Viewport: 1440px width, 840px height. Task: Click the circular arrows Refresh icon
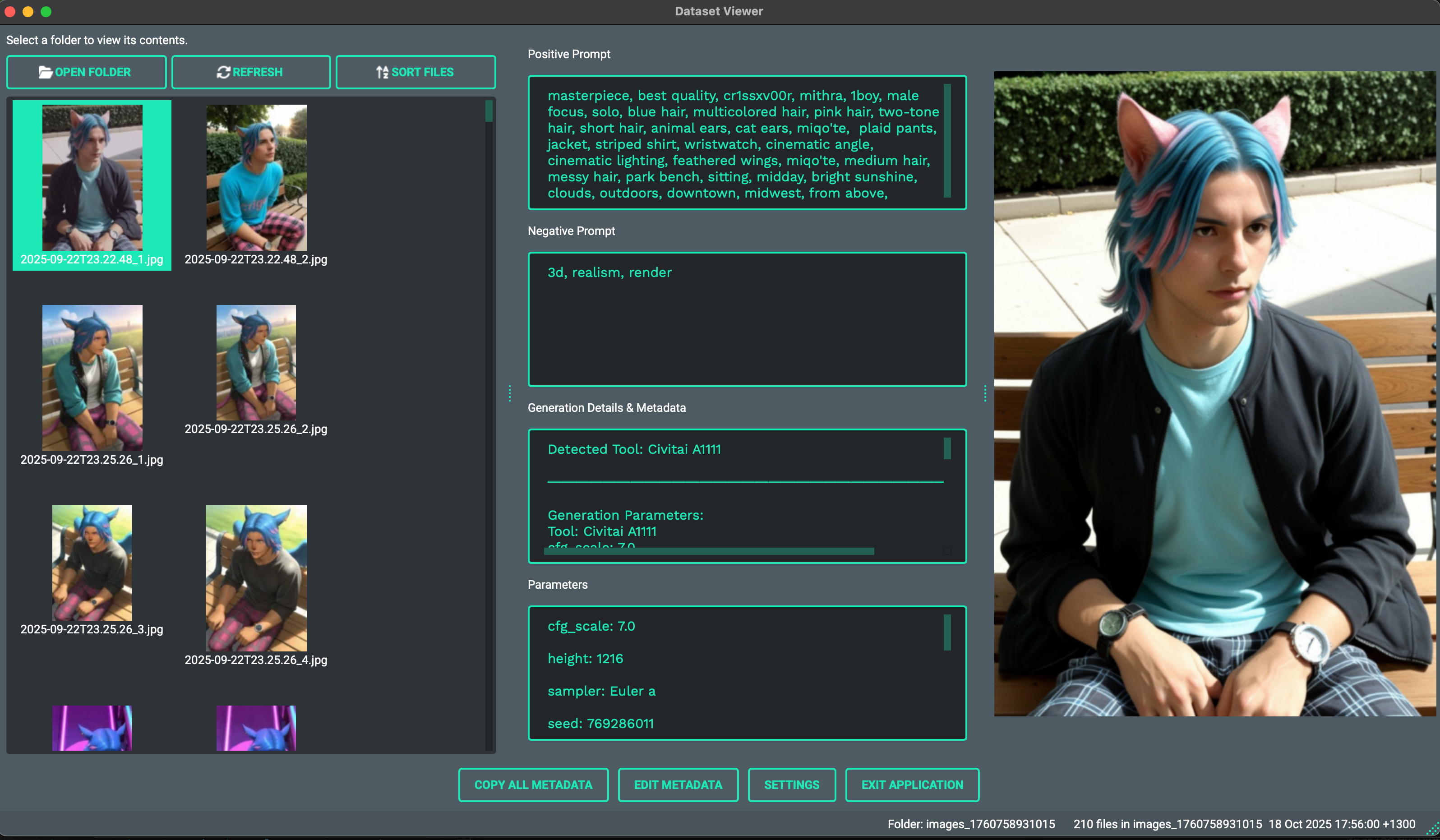click(223, 72)
